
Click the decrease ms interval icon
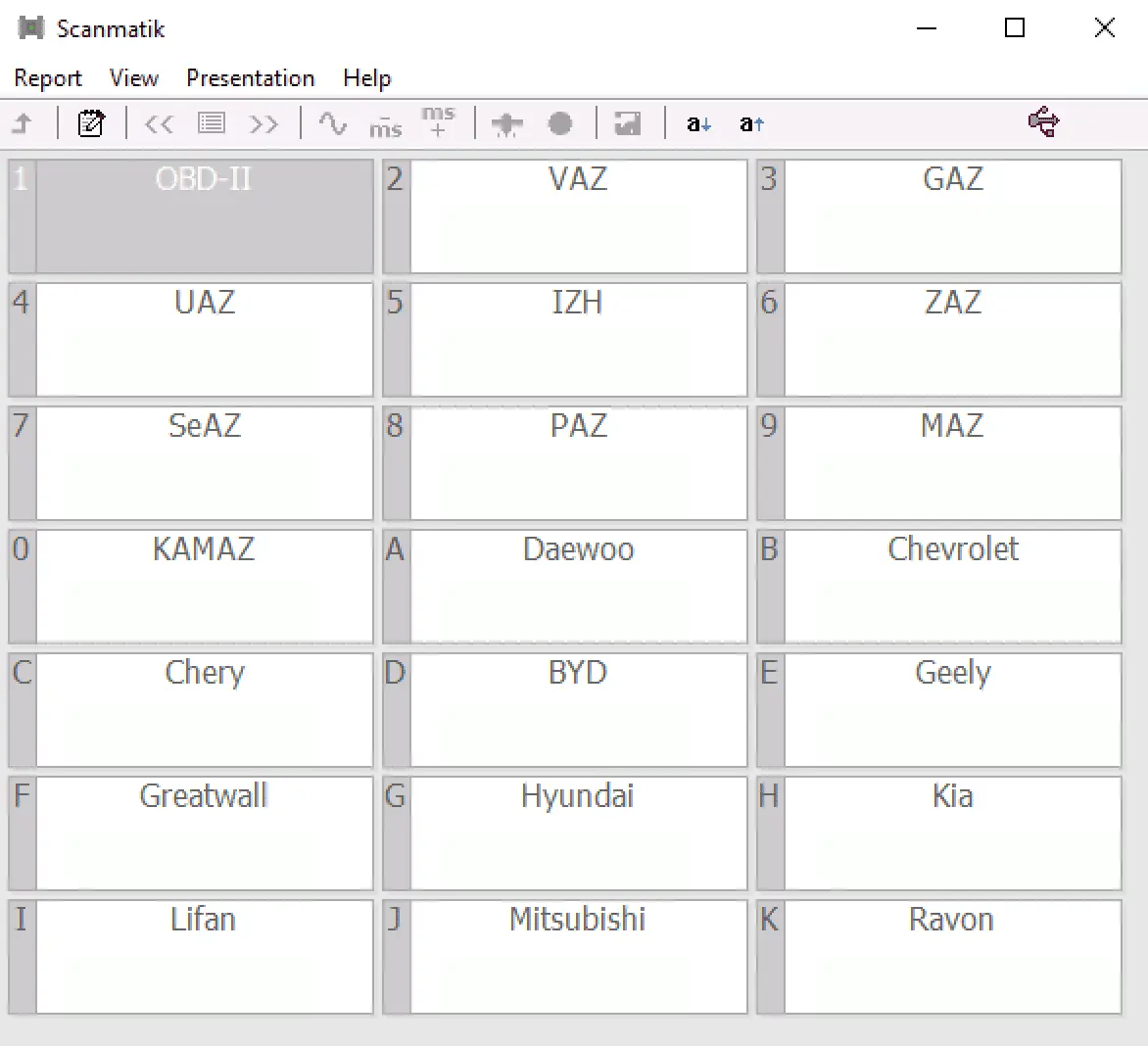(x=386, y=125)
